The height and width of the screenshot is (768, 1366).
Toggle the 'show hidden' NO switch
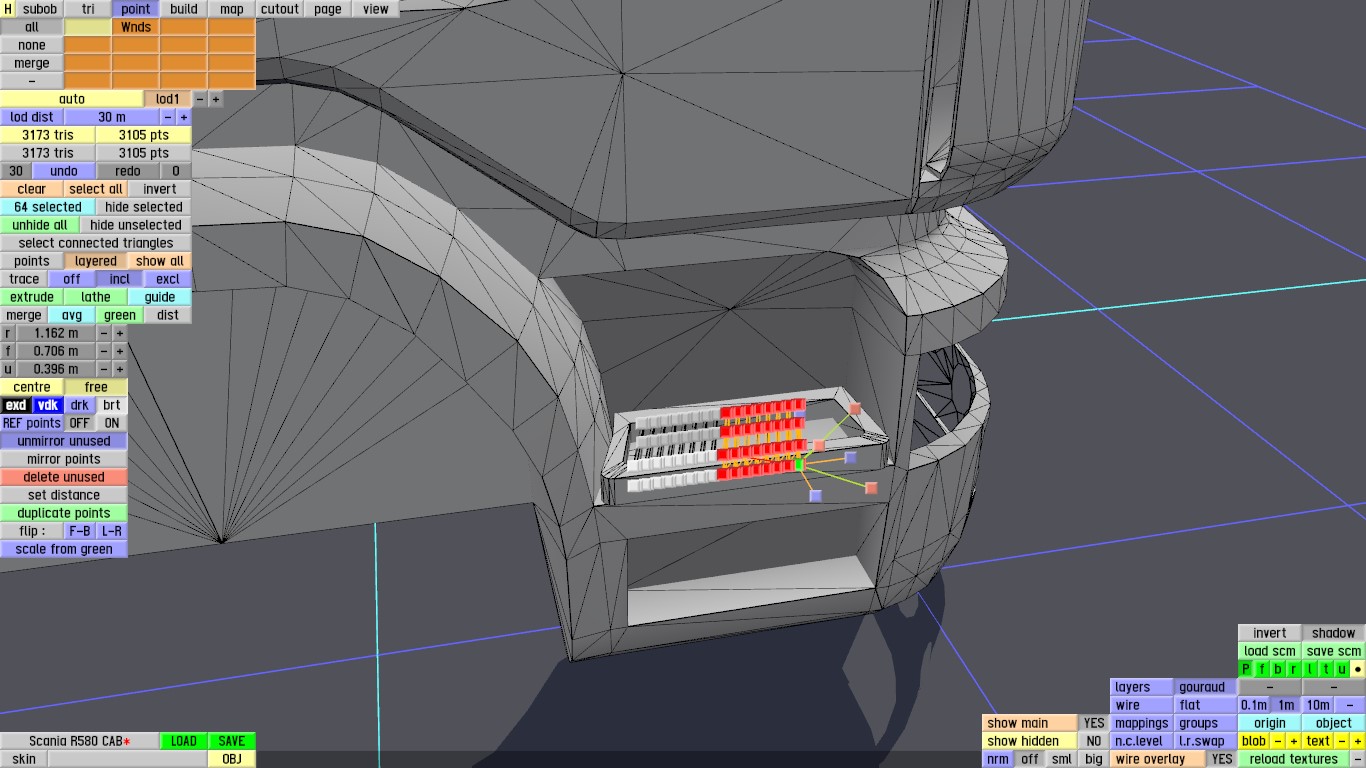tap(1094, 741)
